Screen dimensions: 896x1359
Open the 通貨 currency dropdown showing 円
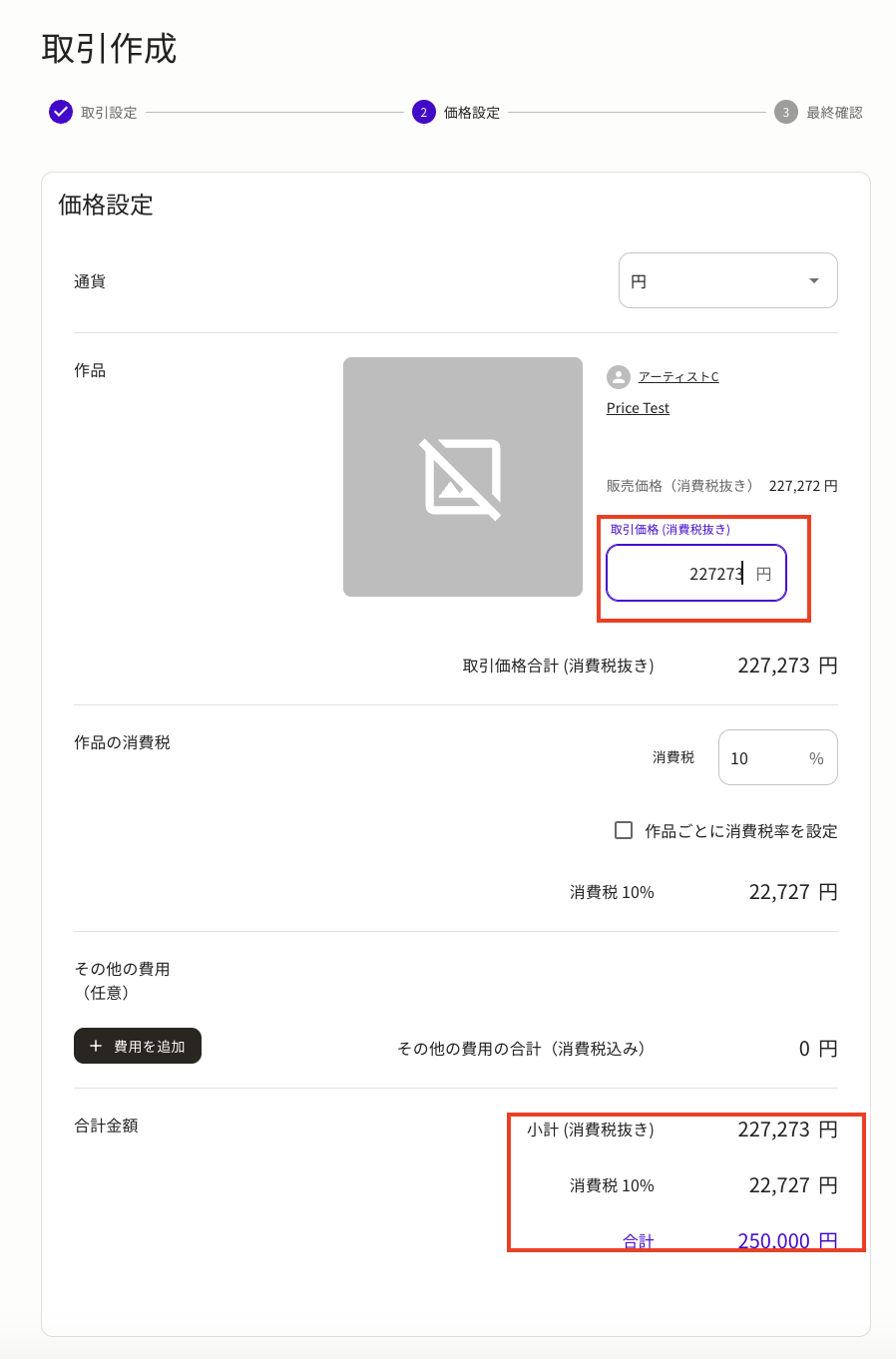[x=727, y=280]
